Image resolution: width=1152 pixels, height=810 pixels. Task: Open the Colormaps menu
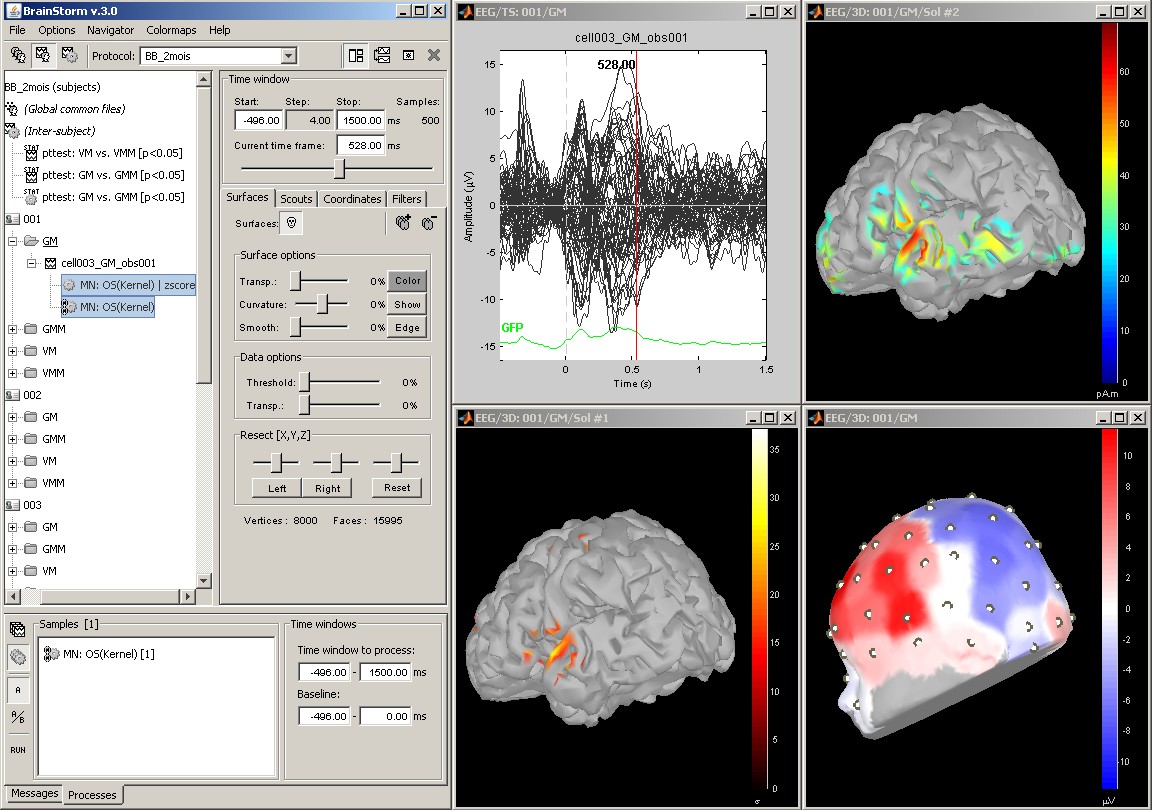point(172,31)
